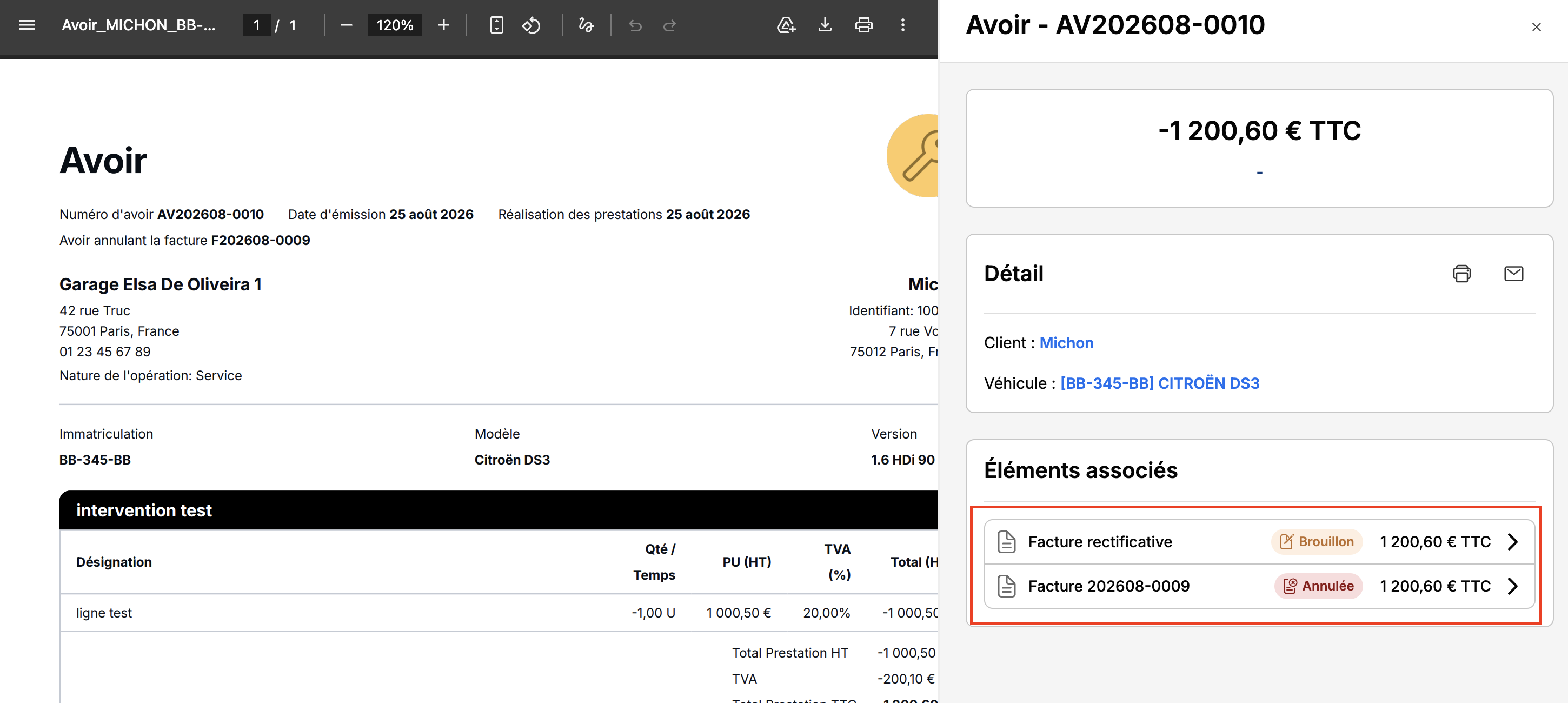Image resolution: width=1568 pixels, height=703 pixels.
Task: Open the Facture 202608-0009 row
Action: tap(1259, 586)
